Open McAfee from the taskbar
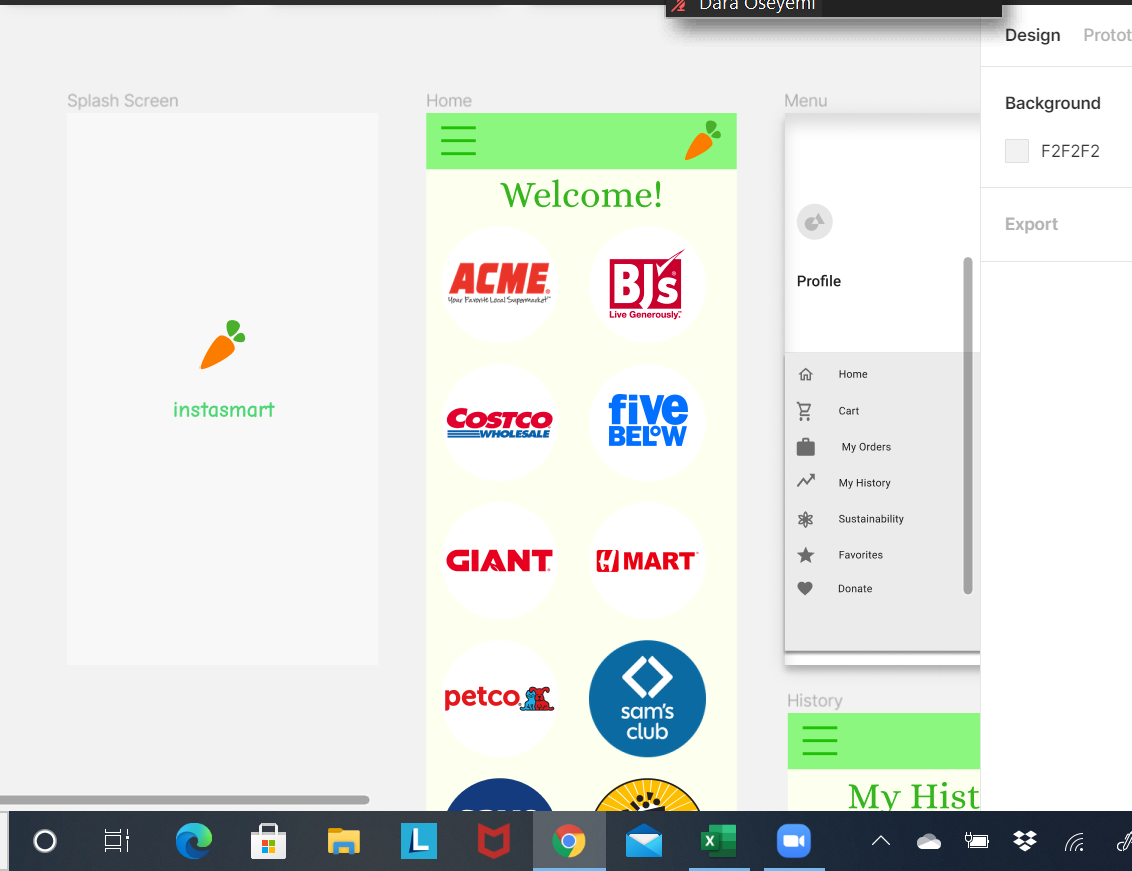Screen dimensions: 1132x871 (x=494, y=841)
